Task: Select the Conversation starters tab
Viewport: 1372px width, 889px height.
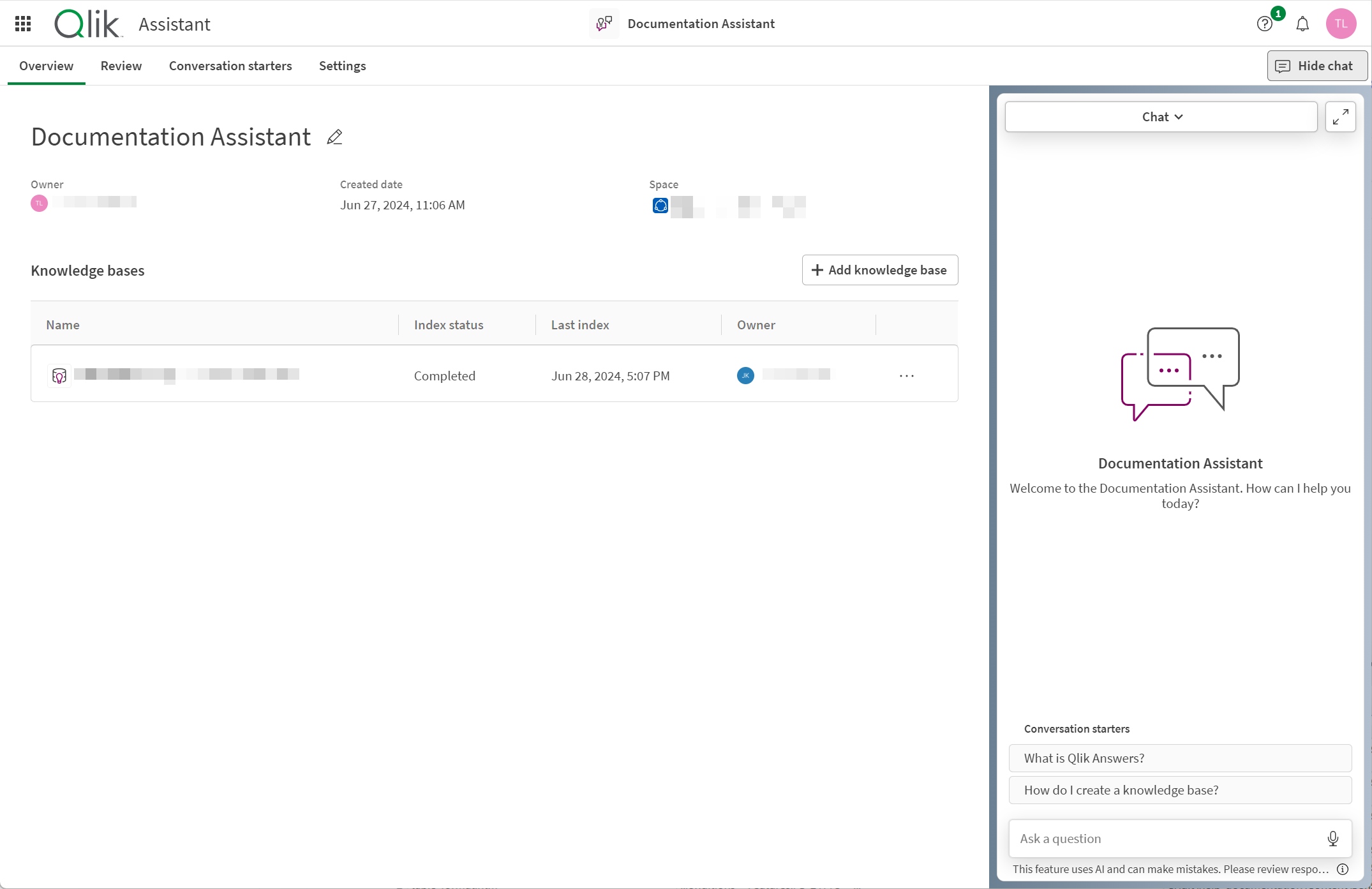Action: click(230, 65)
